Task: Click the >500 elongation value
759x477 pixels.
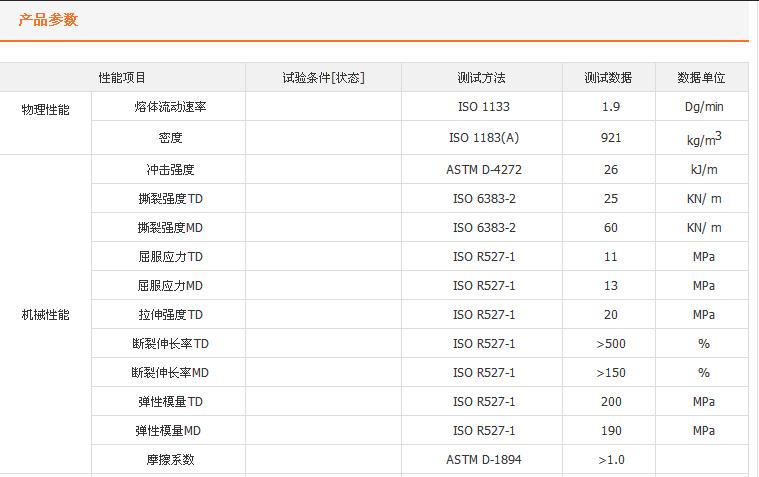Action: 611,344
